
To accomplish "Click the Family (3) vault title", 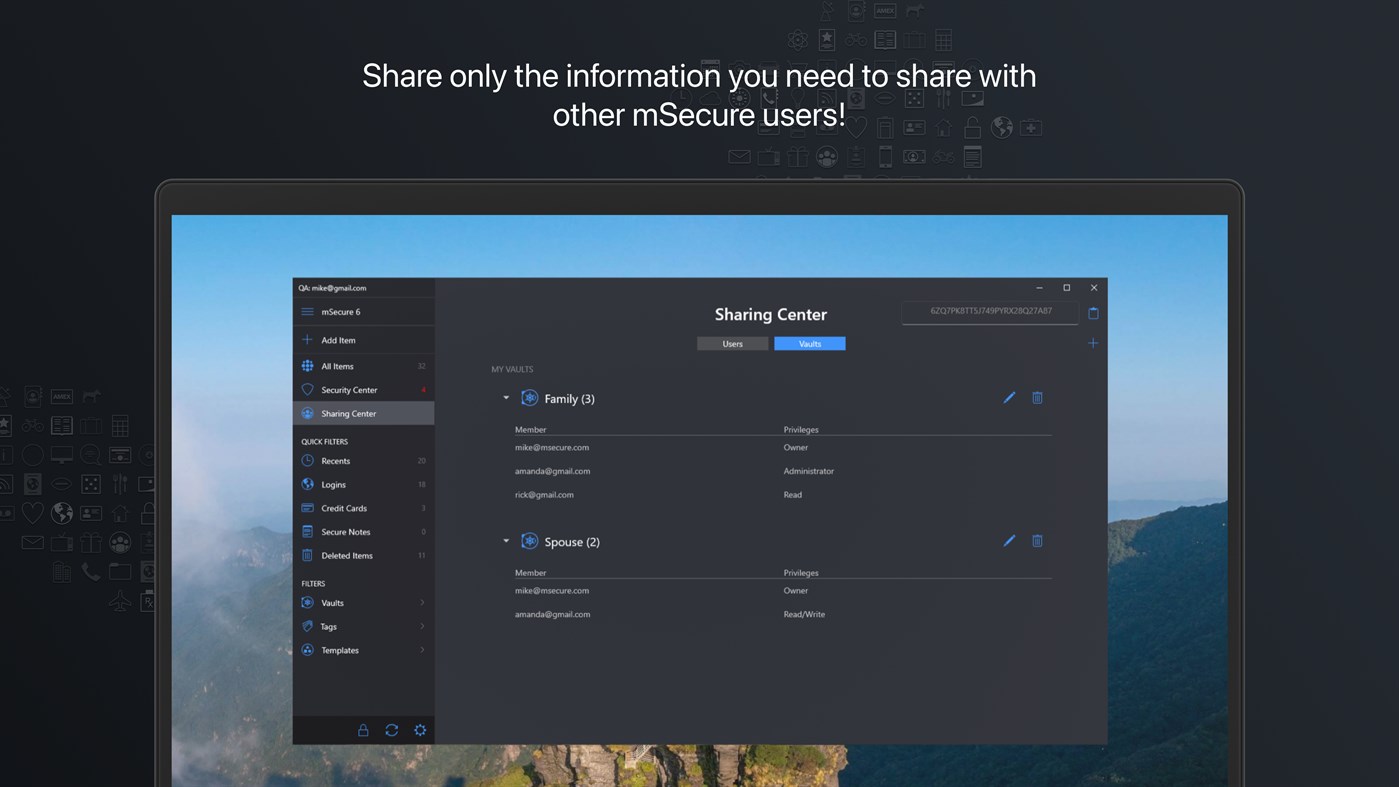I will 570,399.
